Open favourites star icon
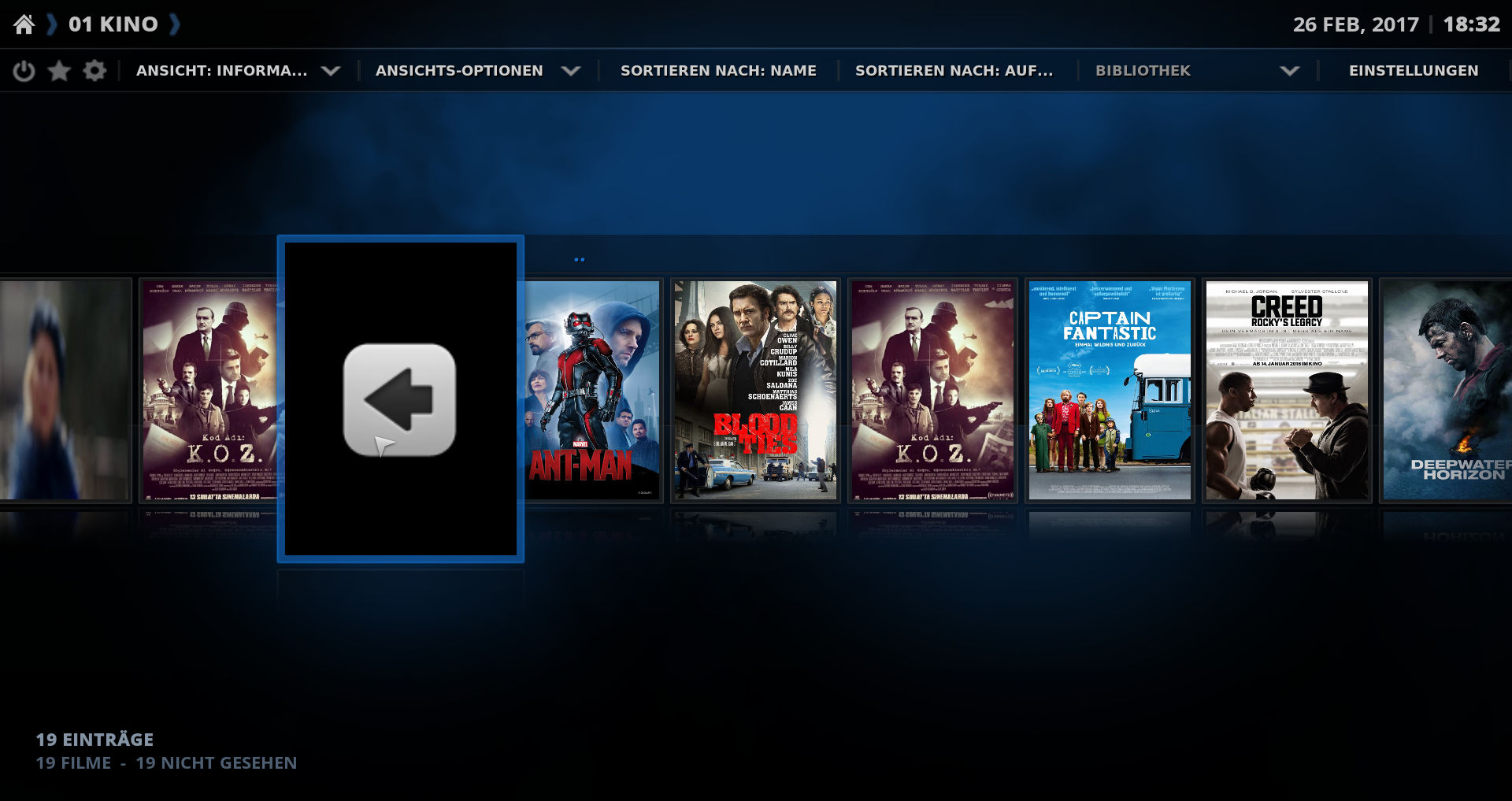The image size is (1512, 801). [x=59, y=71]
